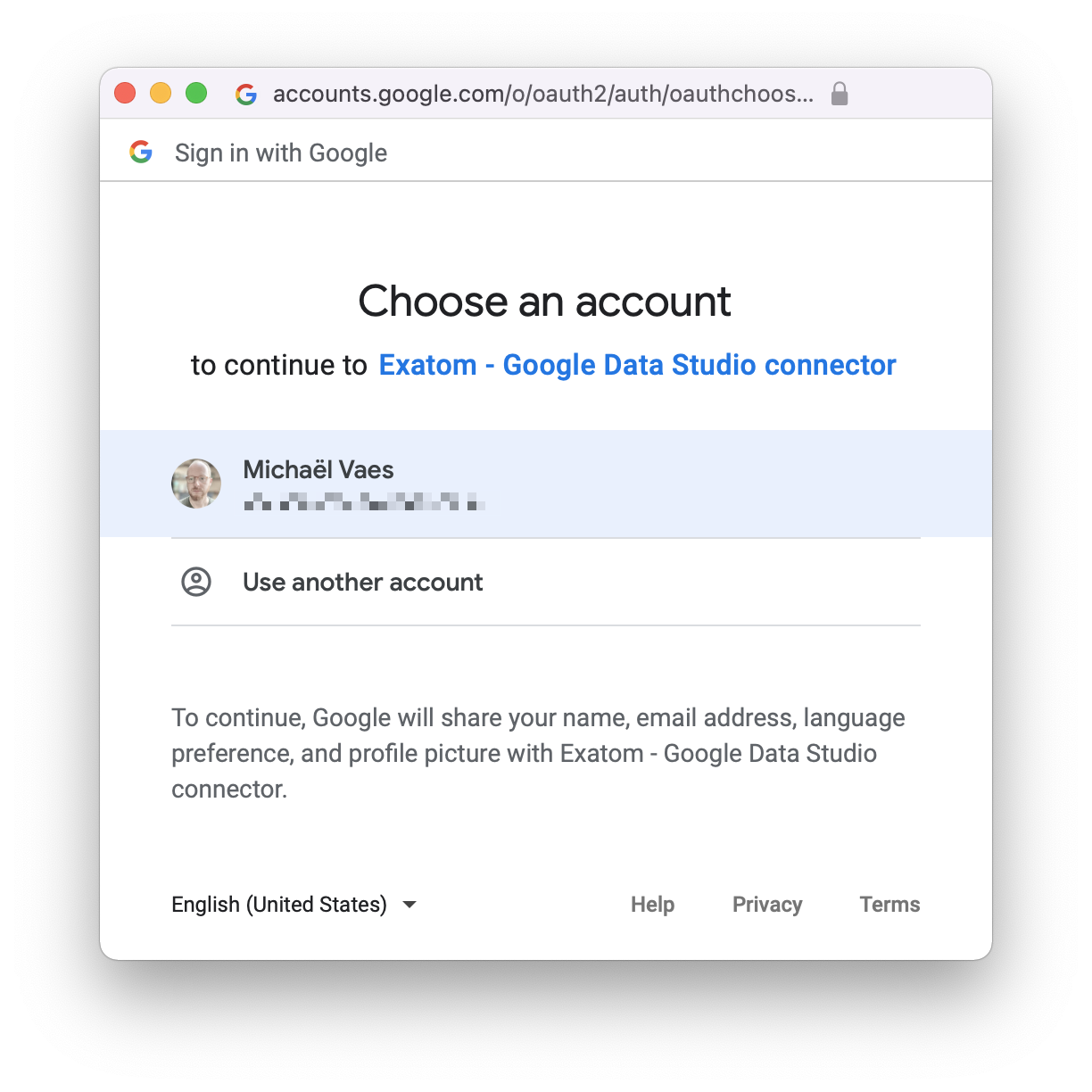Click the Choose an account heading

pyautogui.click(x=545, y=301)
